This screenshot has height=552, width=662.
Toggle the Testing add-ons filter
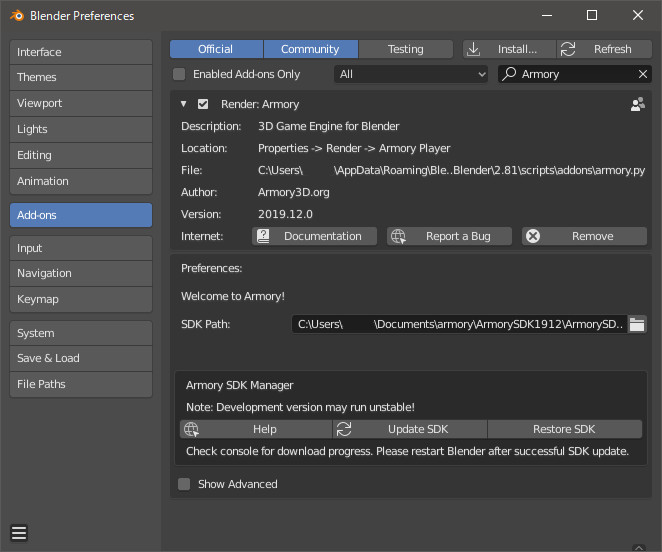406,49
